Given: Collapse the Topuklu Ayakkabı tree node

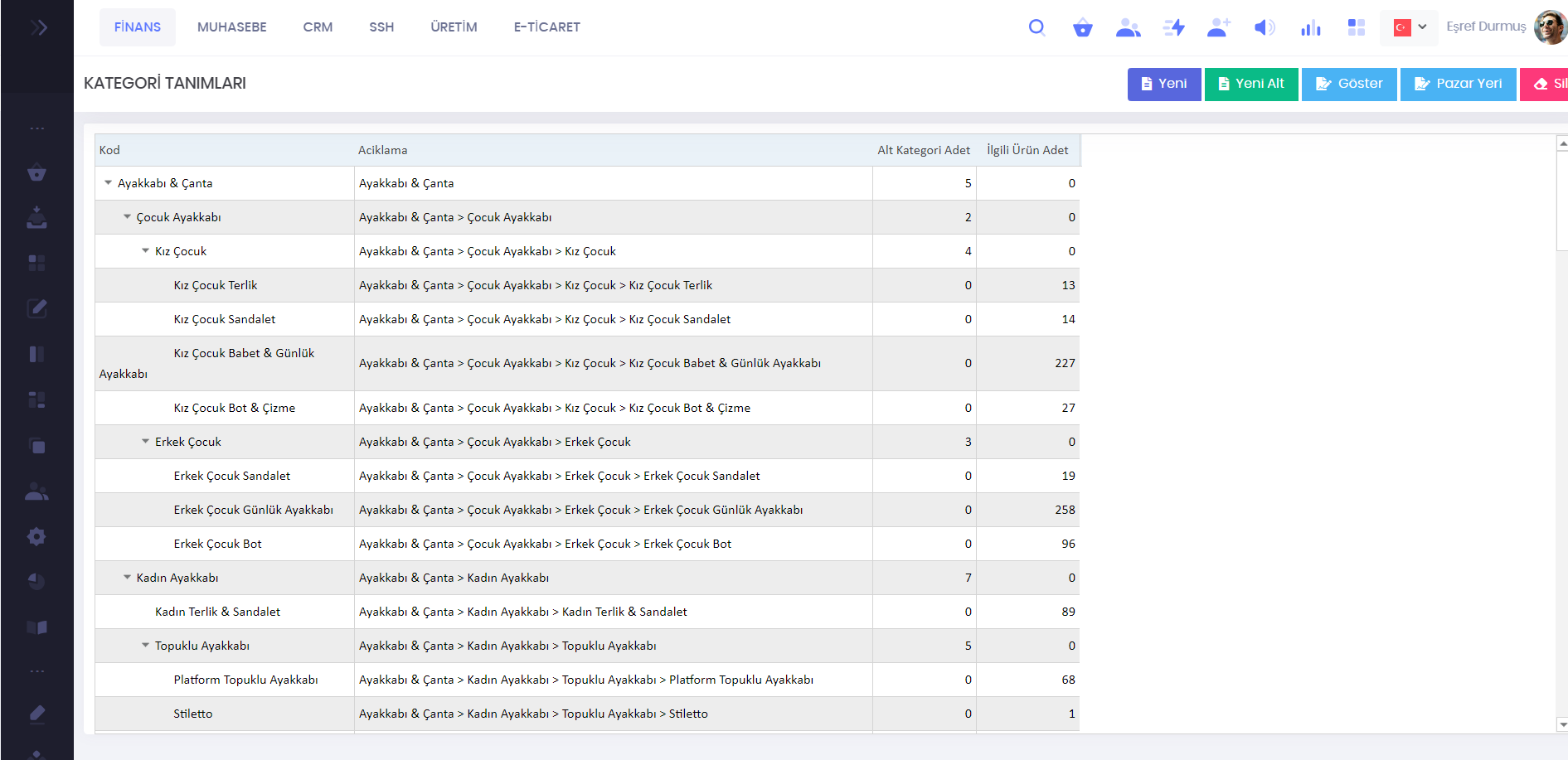Looking at the screenshot, I should (x=145, y=646).
